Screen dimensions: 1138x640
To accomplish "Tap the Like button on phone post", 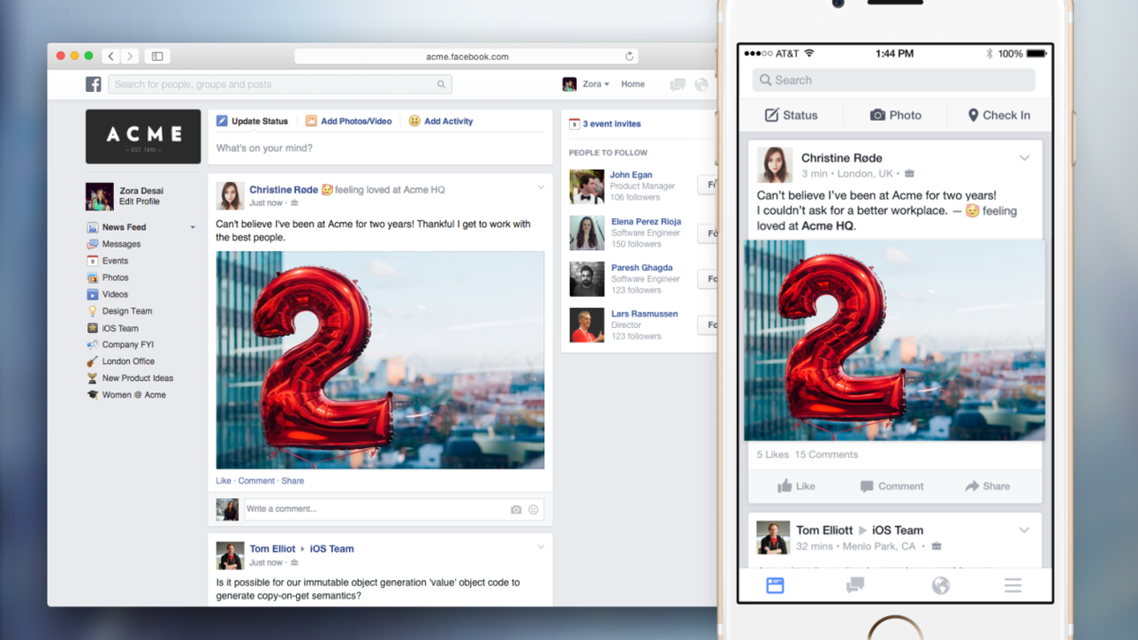I will (796, 486).
